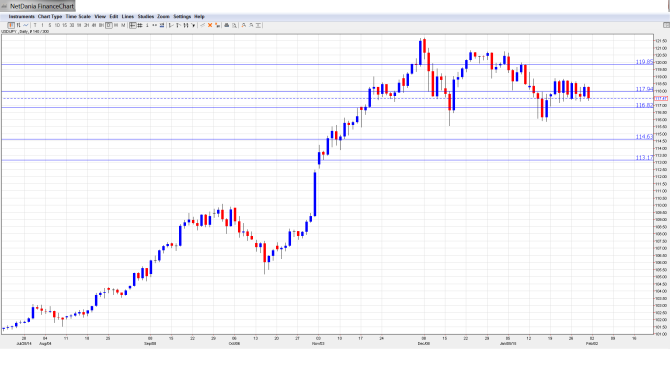Click the 119.85 resistance line label

point(644,62)
